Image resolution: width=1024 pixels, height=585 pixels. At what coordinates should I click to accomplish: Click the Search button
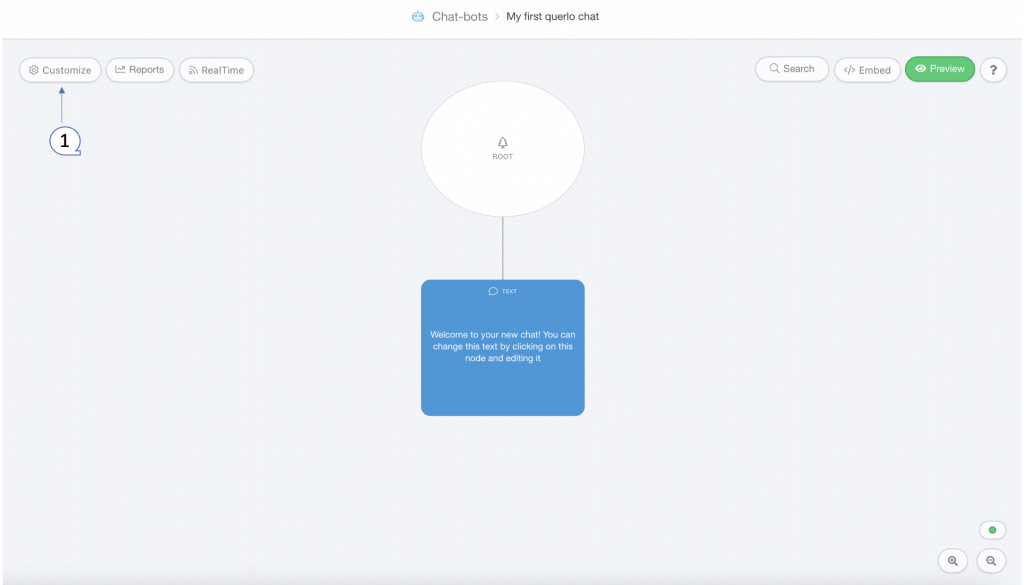[x=792, y=69]
